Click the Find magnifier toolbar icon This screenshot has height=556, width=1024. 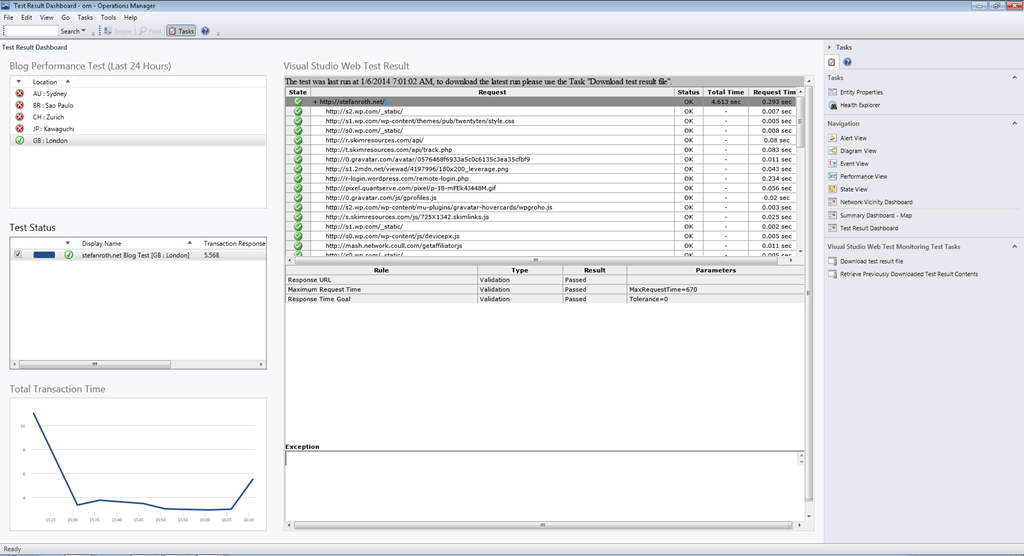tap(142, 31)
